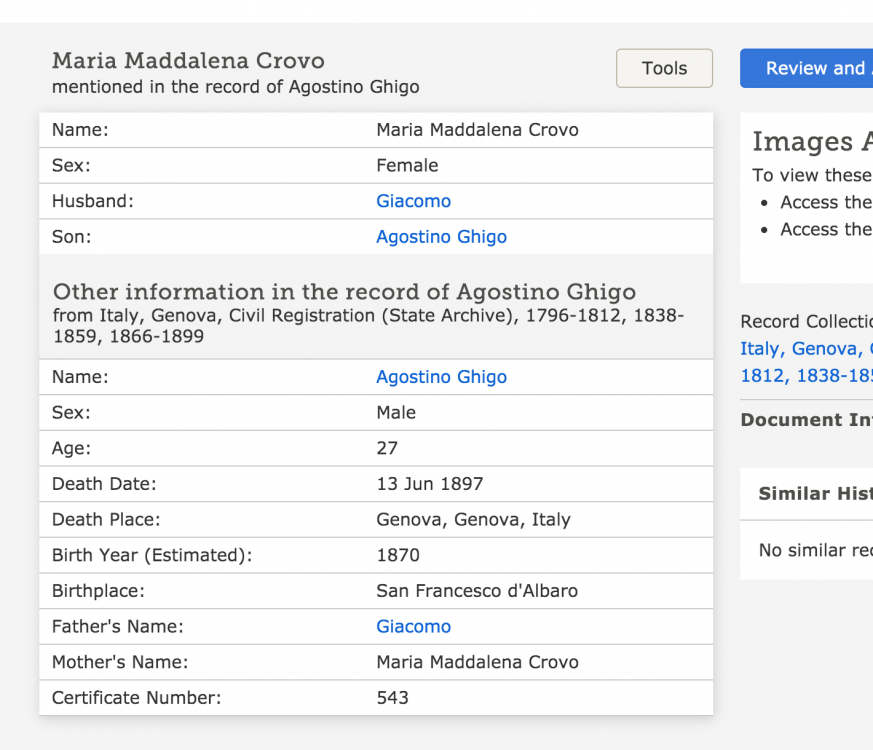The image size is (873, 750).
Task: Click the Other information in the record heading
Action: [x=344, y=292]
